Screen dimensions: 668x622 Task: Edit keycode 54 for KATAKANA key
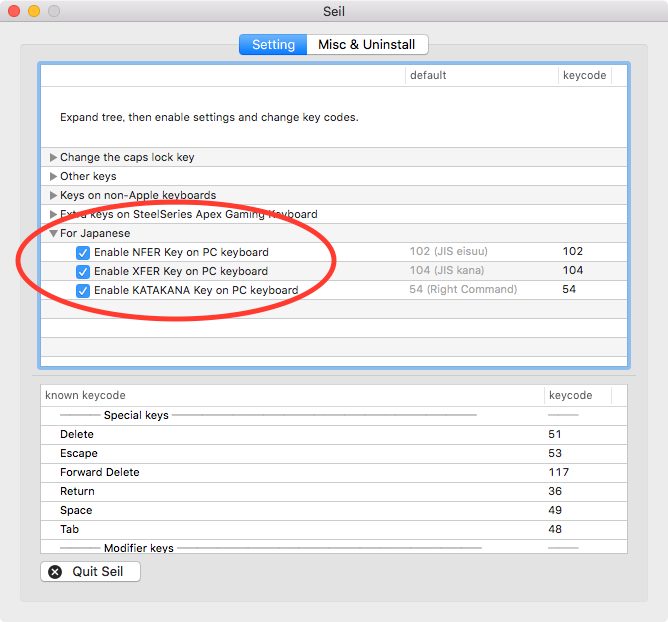click(569, 289)
